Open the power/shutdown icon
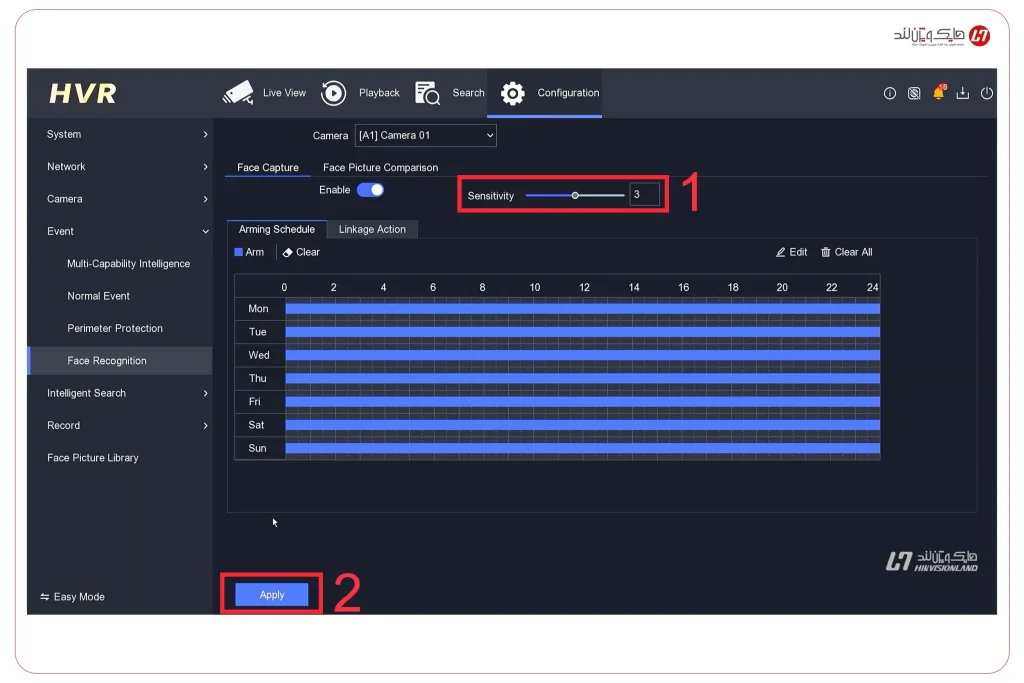 (987, 93)
